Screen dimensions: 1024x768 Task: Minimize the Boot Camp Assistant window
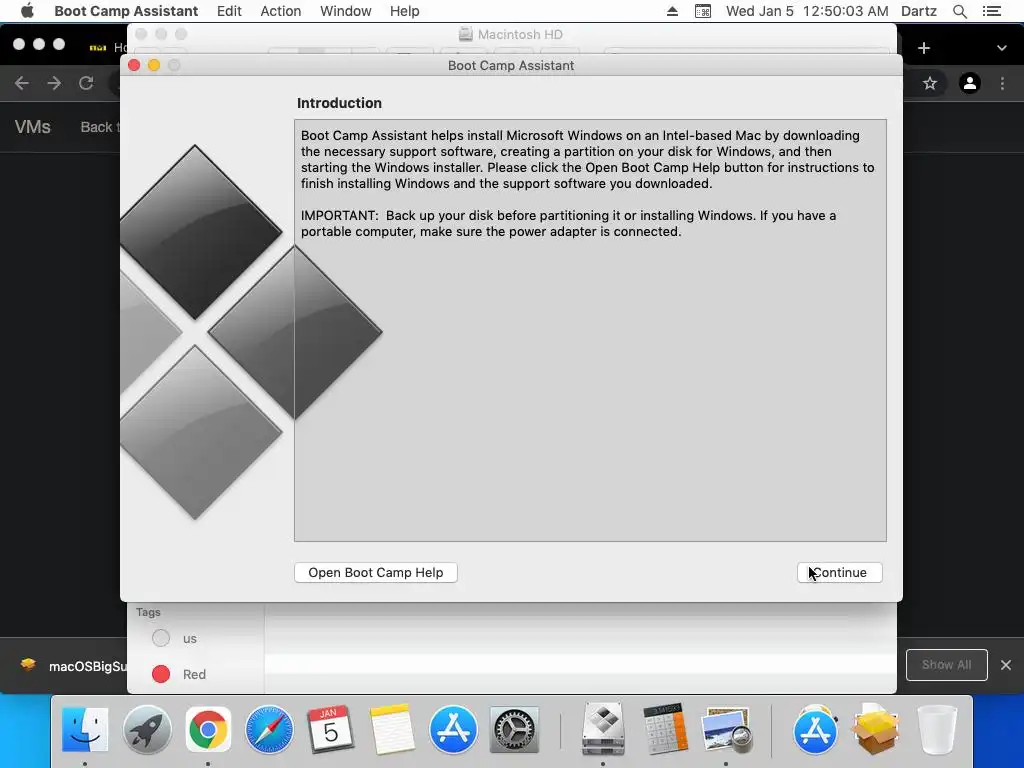pos(154,65)
